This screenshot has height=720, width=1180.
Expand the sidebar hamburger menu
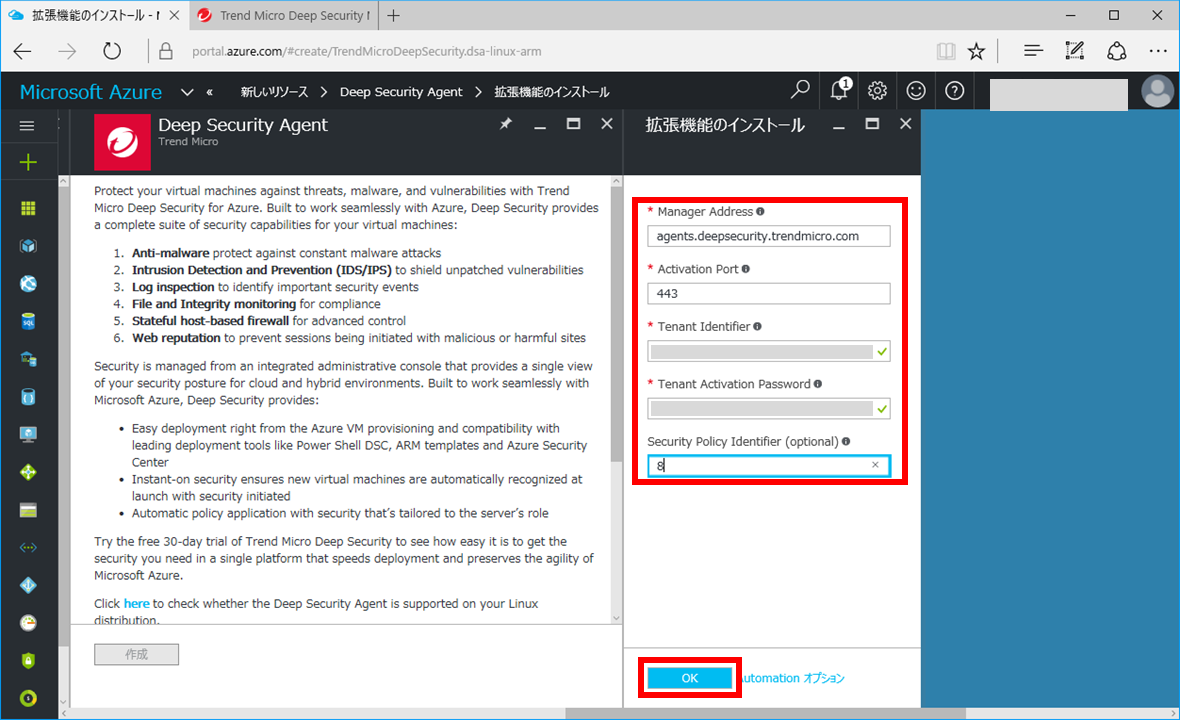coord(29,125)
